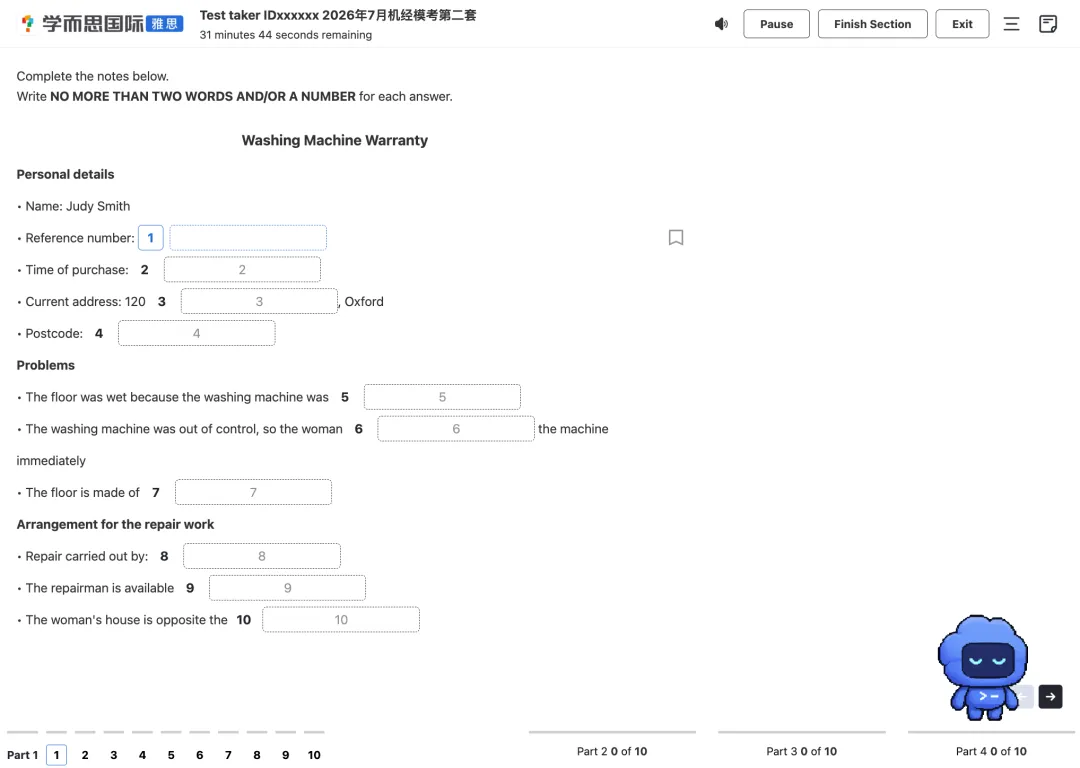Click the 'Personal details' heading
Image resolution: width=1080 pixels, height=768 pixels.
coord(65,174)
